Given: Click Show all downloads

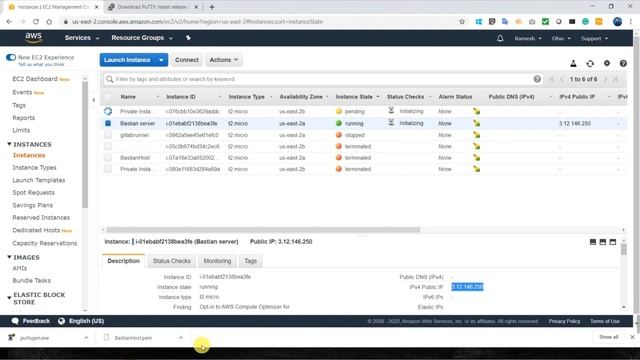Looking at the screenshot, I should tap(609, 337).
